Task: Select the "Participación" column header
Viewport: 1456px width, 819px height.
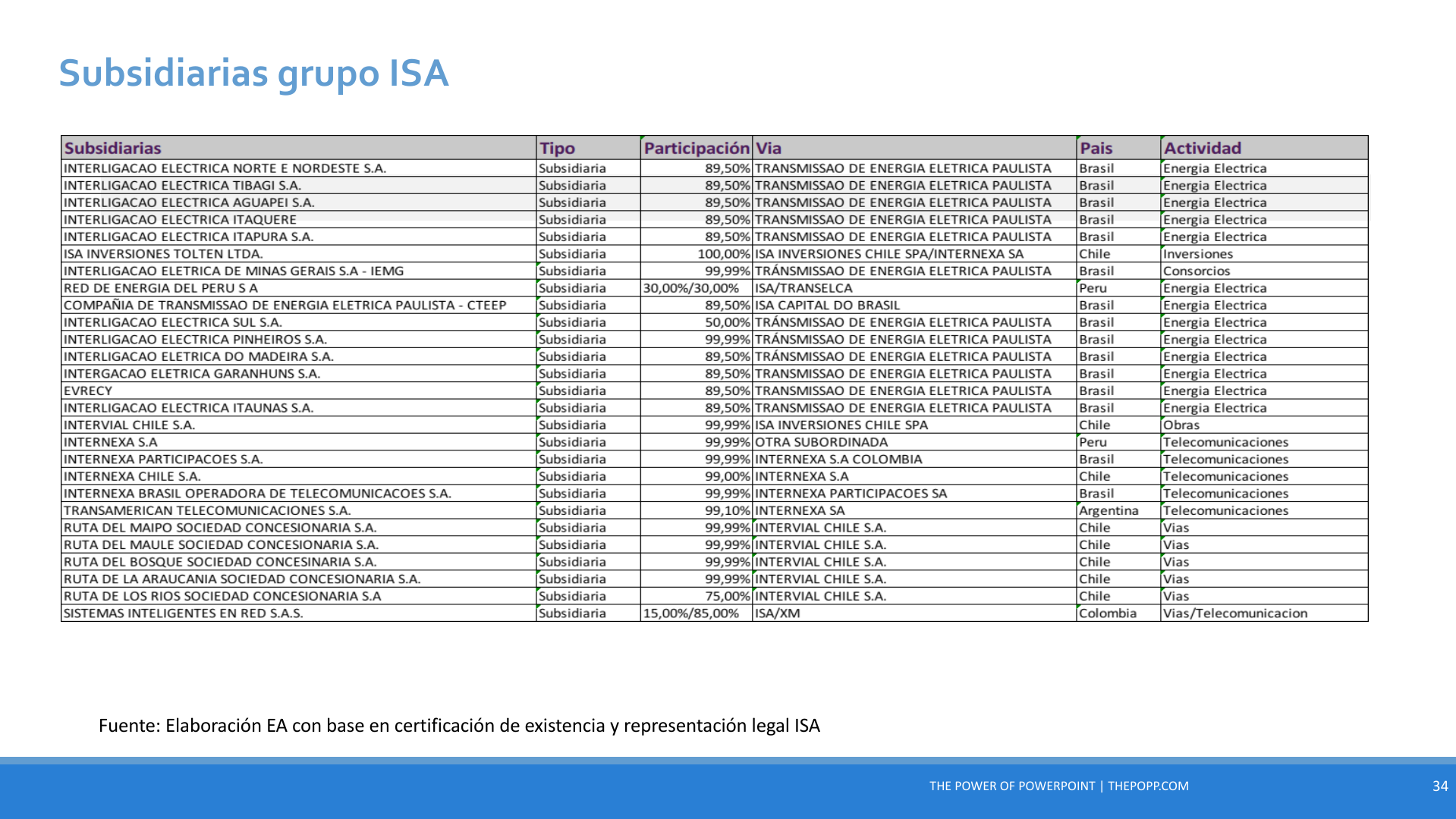Action: point(697,148)
